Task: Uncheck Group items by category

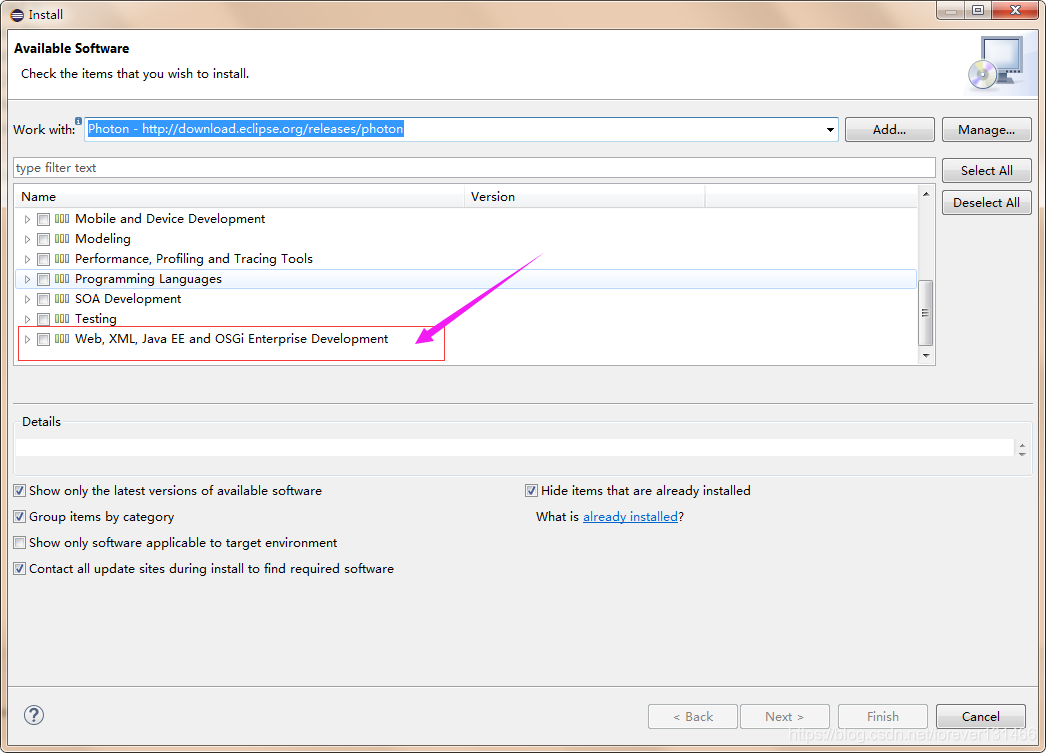Action: [x=20, y=517]
